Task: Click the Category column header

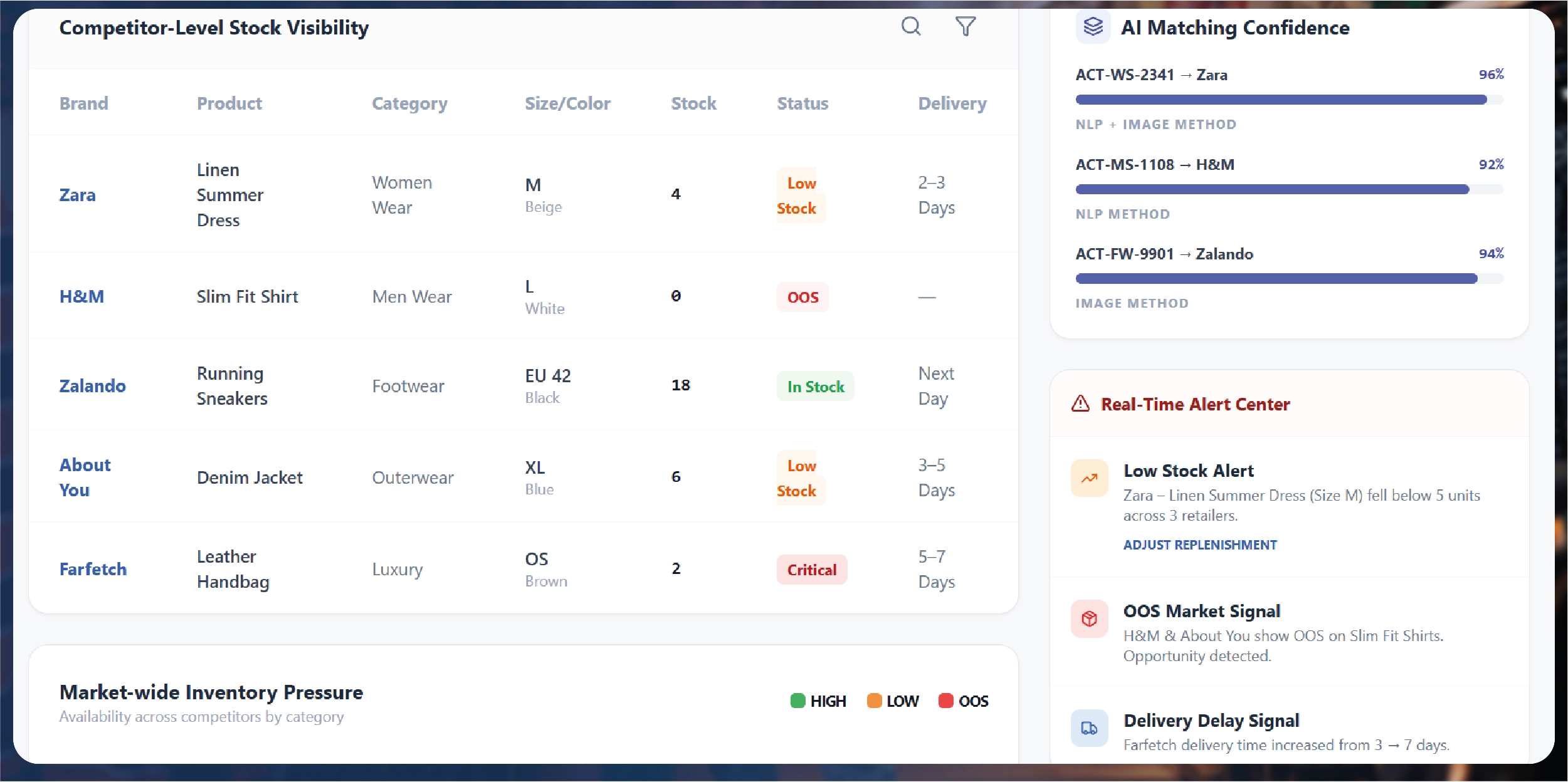Action: 409,103
